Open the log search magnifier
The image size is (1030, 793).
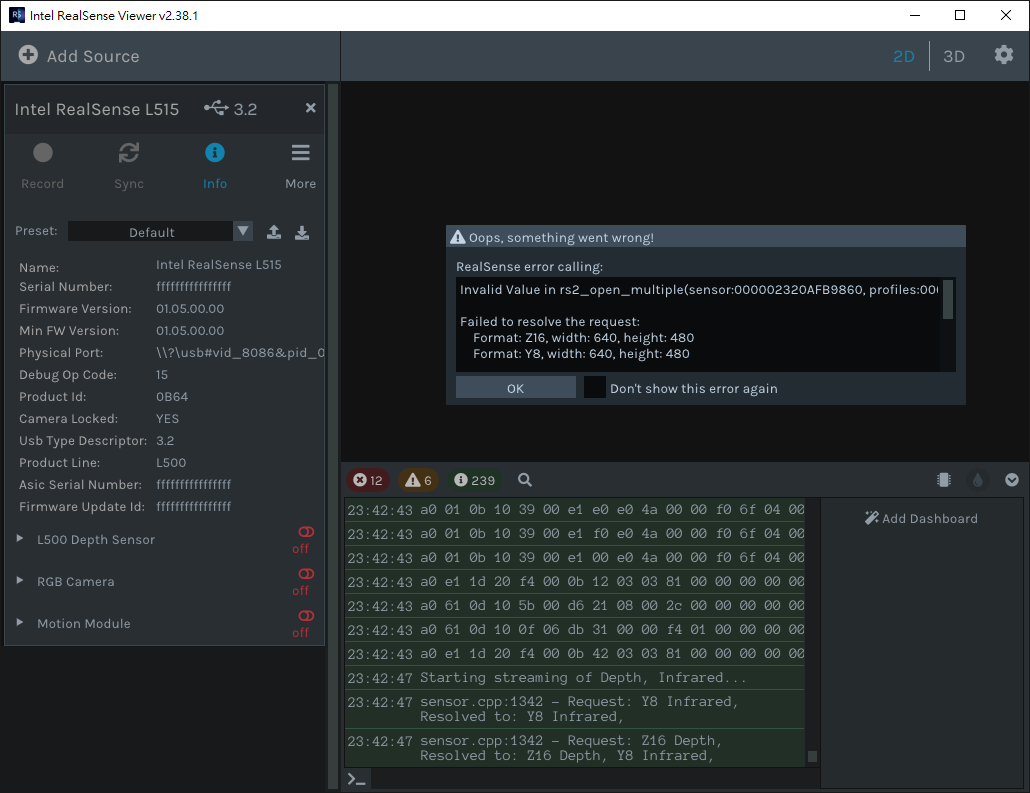[x=524, y=480]
